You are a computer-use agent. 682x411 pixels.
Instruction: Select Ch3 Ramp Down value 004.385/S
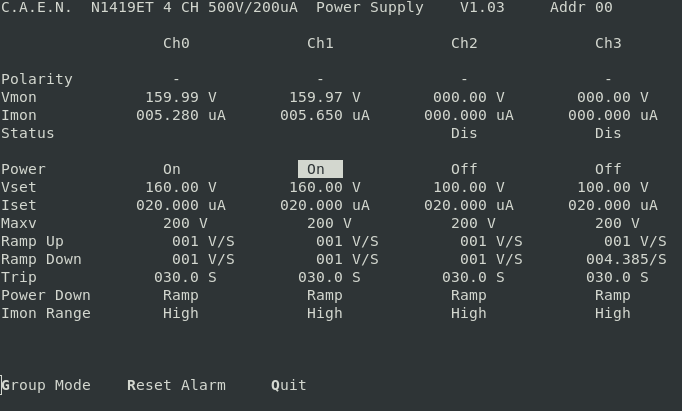[x=626, y=260]
